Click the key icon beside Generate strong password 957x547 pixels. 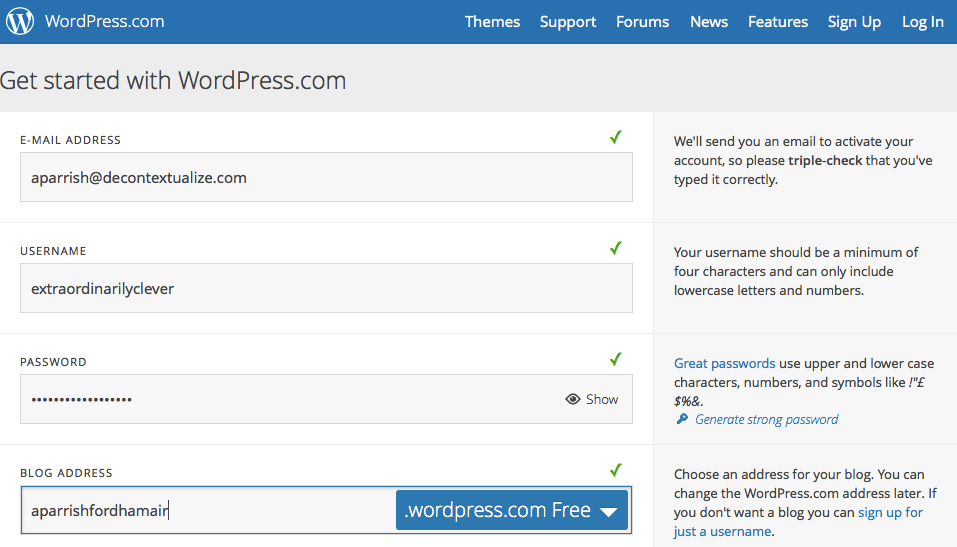pos(682,419)
